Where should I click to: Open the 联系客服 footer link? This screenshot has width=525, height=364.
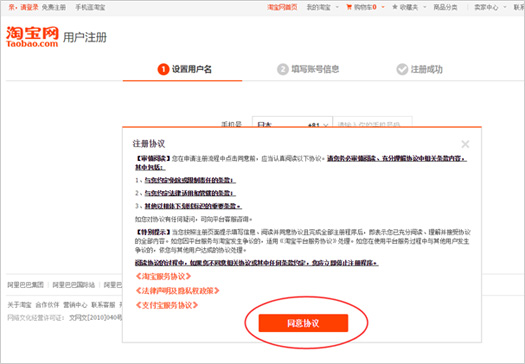pos(103,305)
